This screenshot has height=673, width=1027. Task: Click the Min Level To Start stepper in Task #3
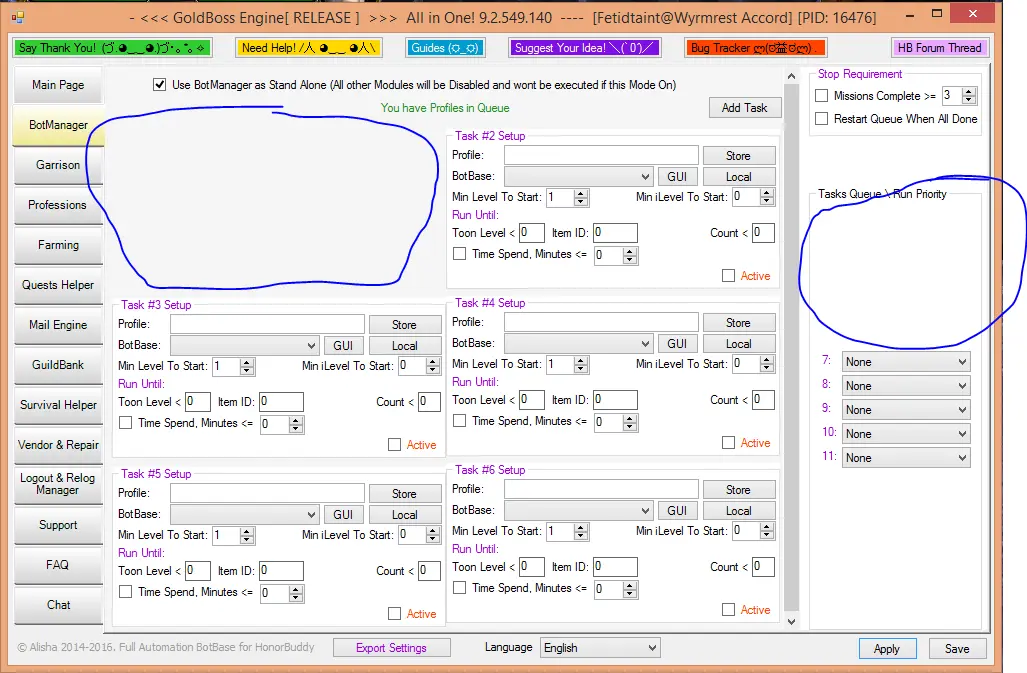248,367
